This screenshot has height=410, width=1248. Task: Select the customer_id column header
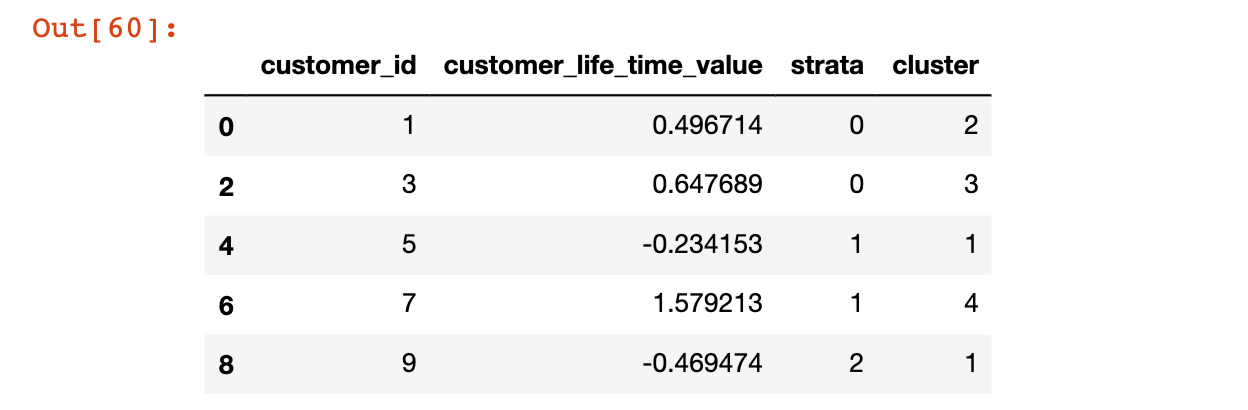click(x=338, y=66)
